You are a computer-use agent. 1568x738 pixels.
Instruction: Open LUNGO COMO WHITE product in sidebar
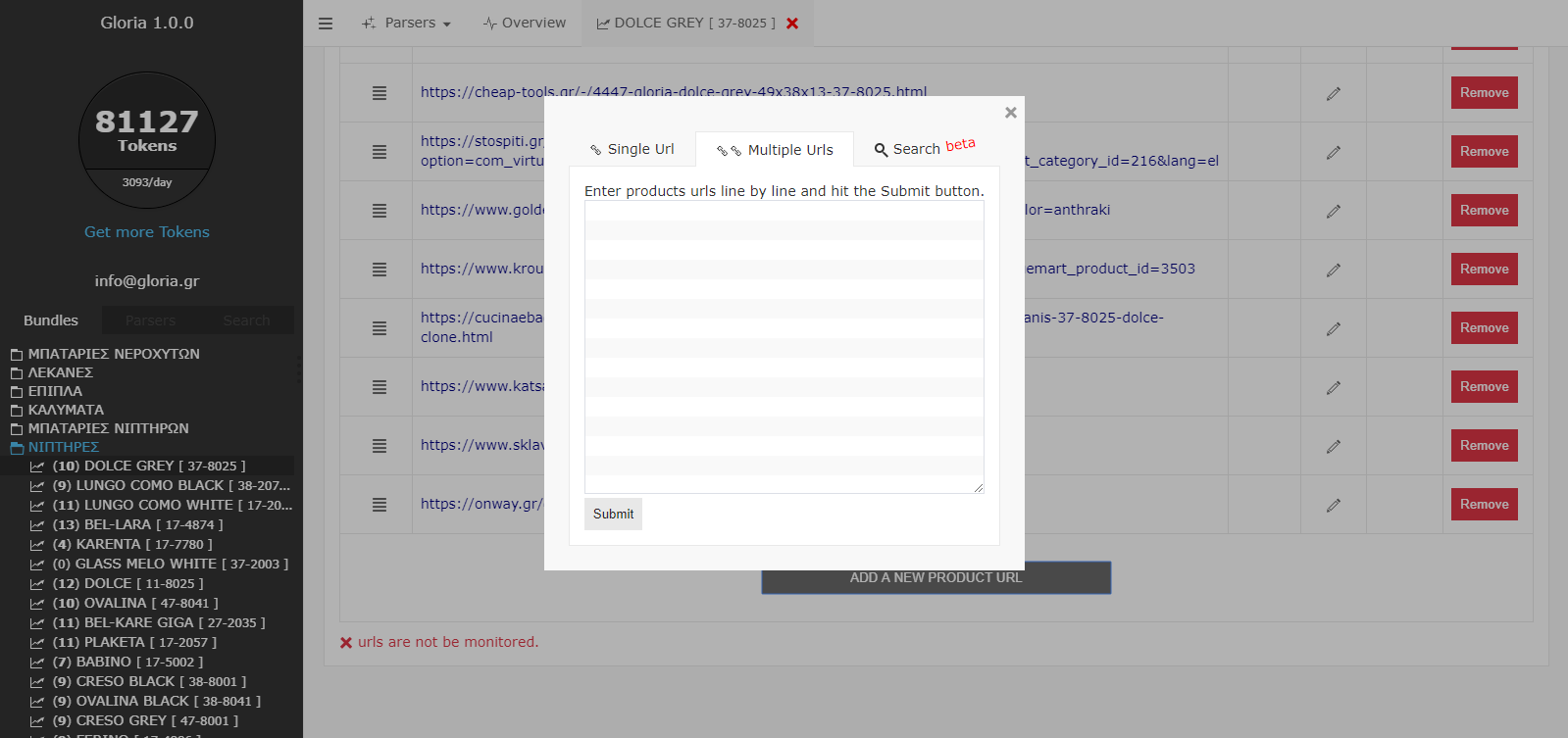point(172,506)
